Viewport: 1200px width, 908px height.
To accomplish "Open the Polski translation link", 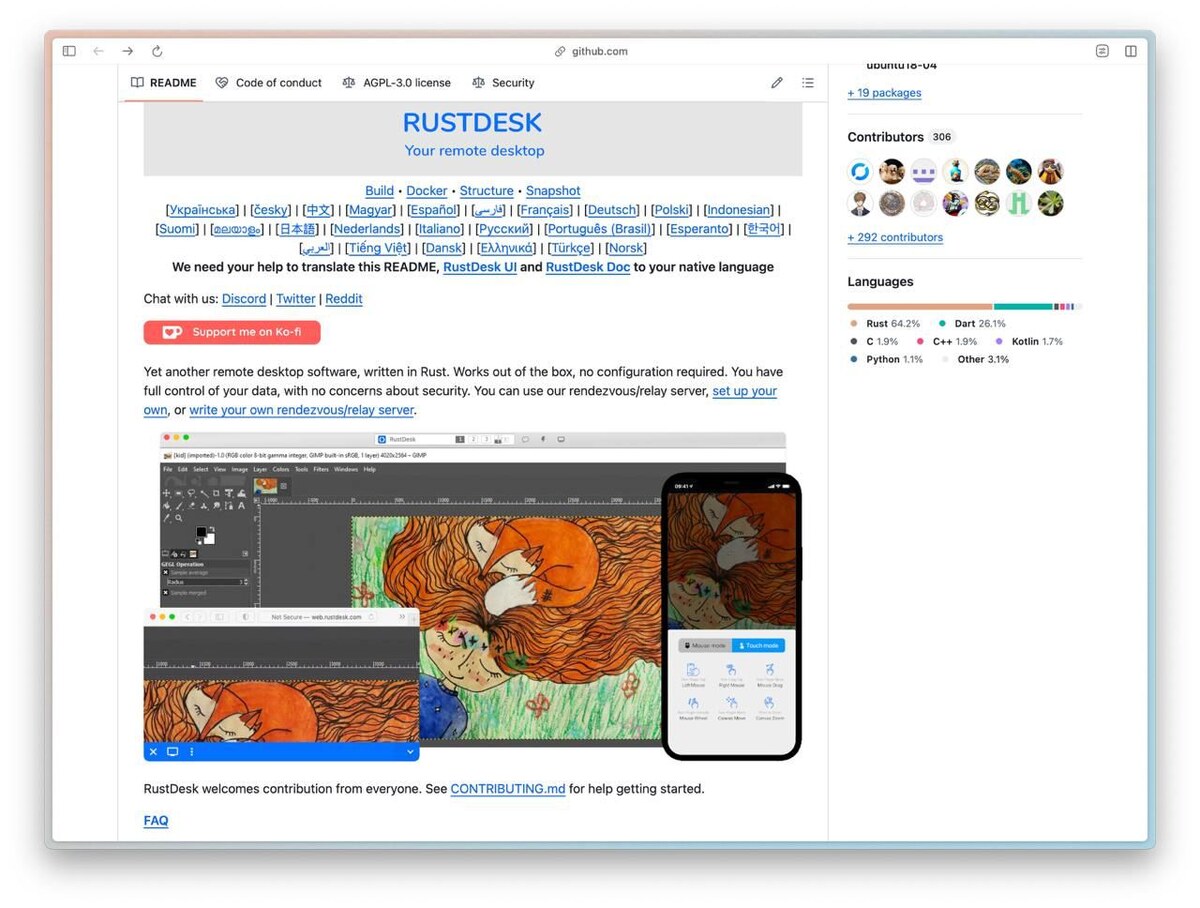I will pyautogui.click(x=672, y=210).
